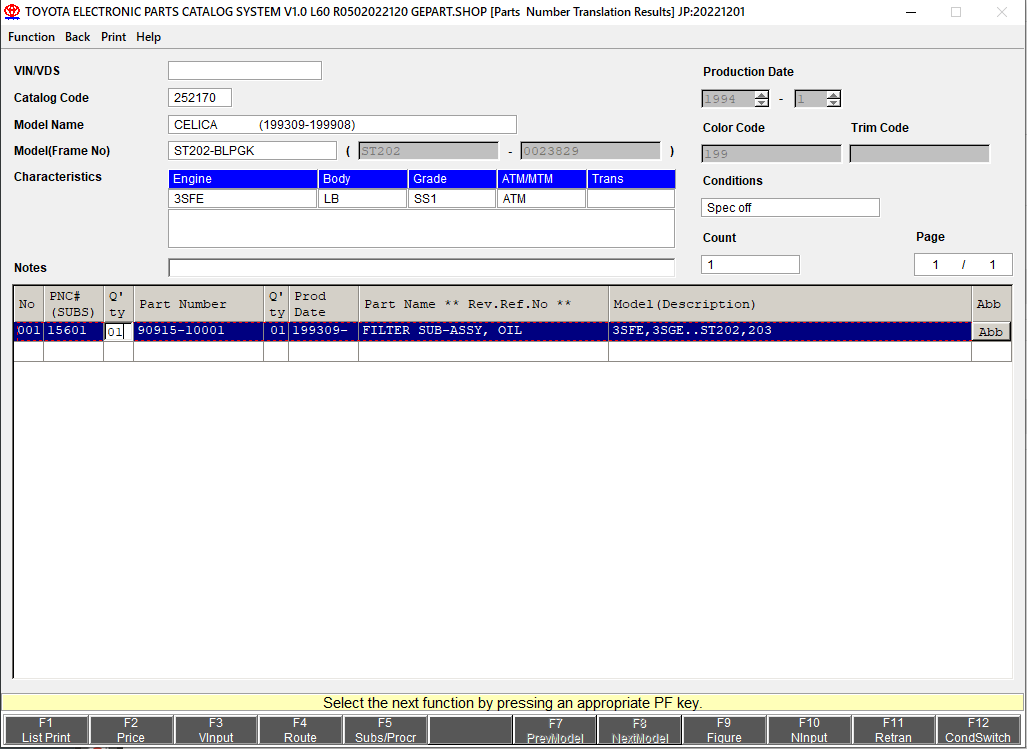
Task: Click the F4 Route button
Action: pyautogui.click(x=300, y=730)
